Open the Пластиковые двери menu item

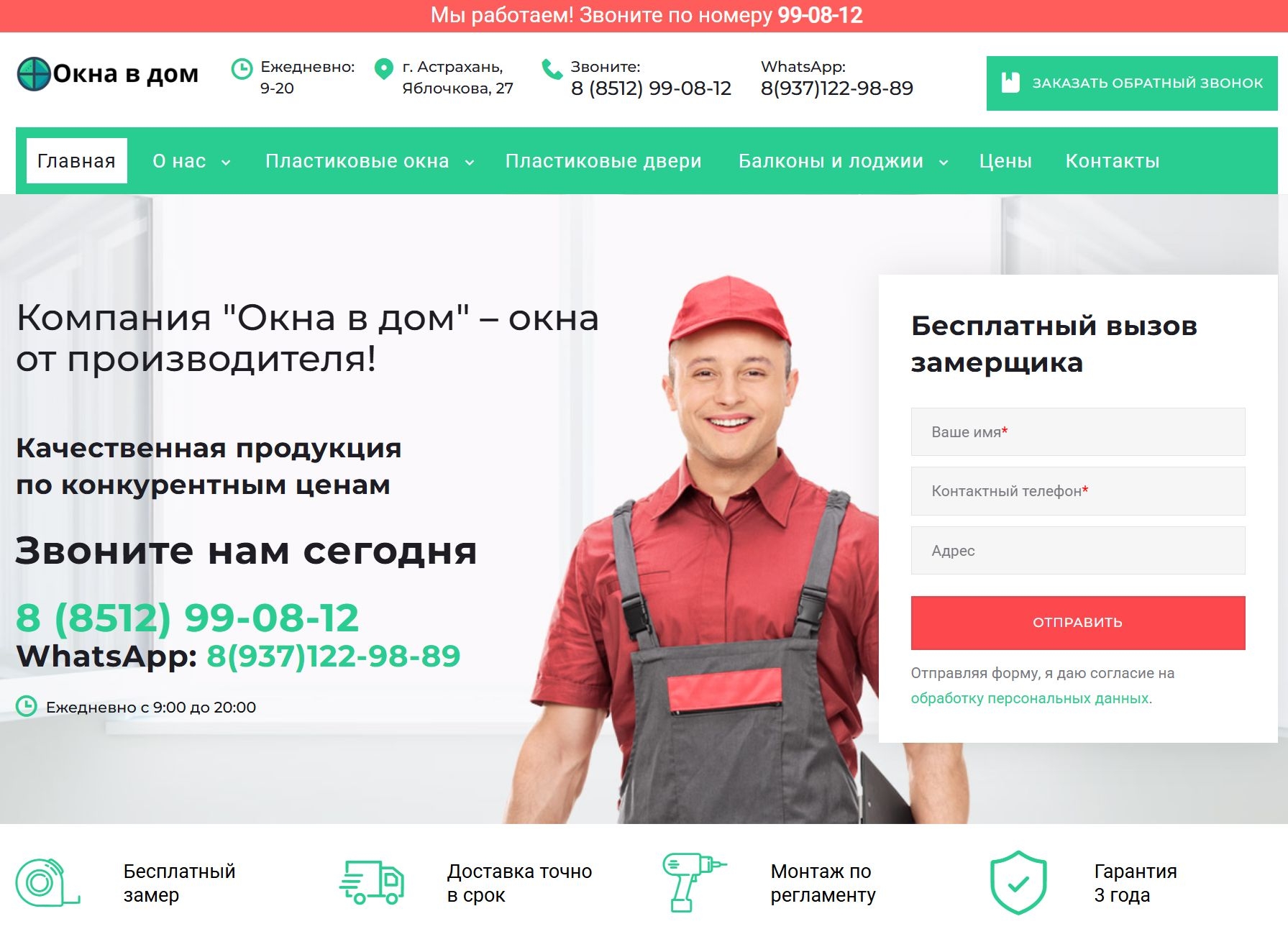603,161
